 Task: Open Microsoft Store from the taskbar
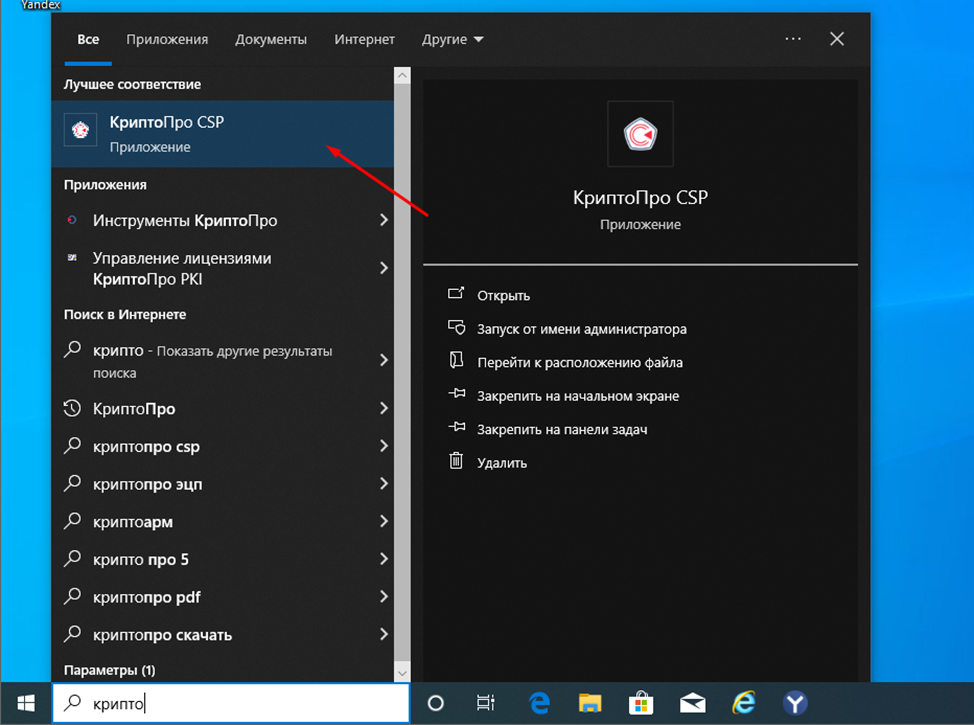[x=640, y=703]
